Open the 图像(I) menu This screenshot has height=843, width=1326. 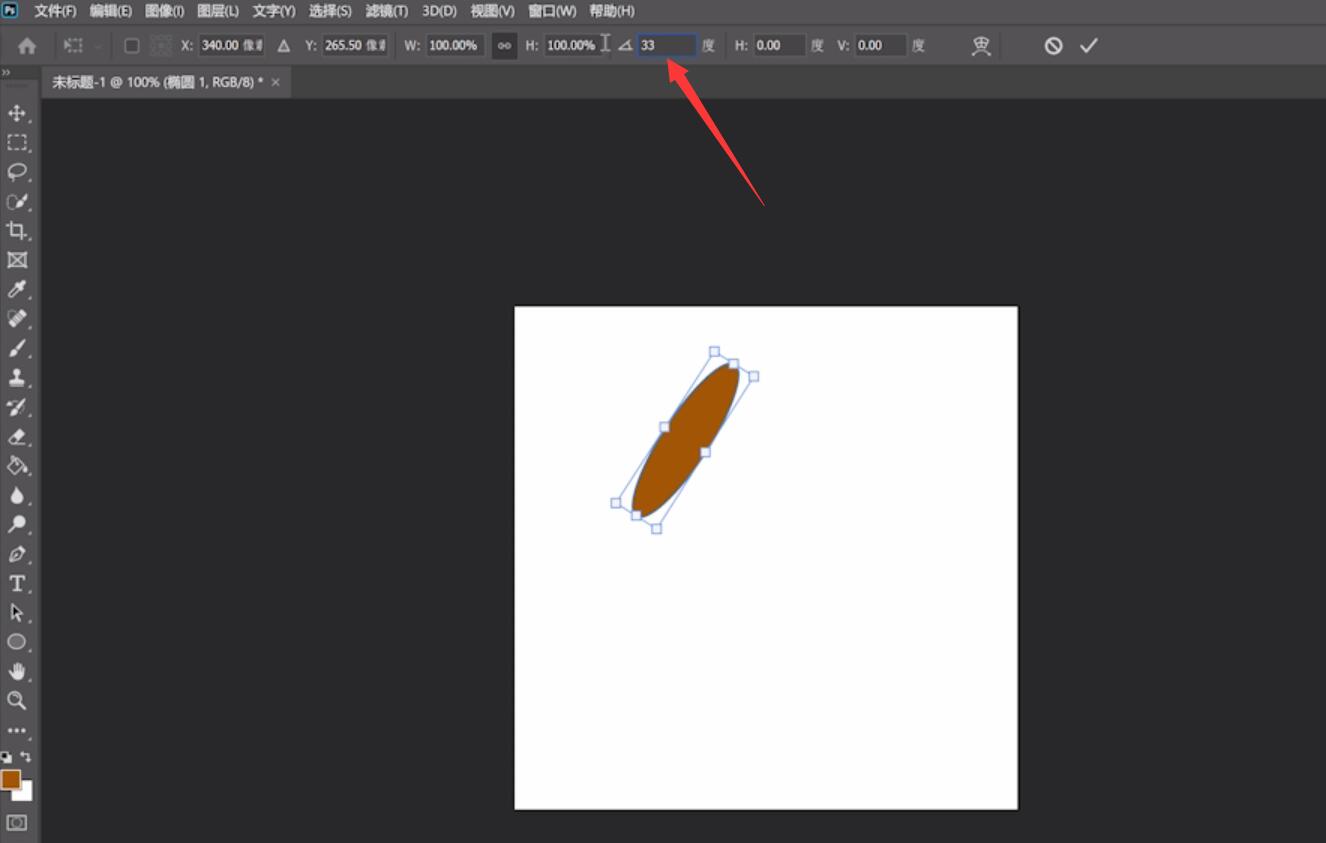click(164, 11)
